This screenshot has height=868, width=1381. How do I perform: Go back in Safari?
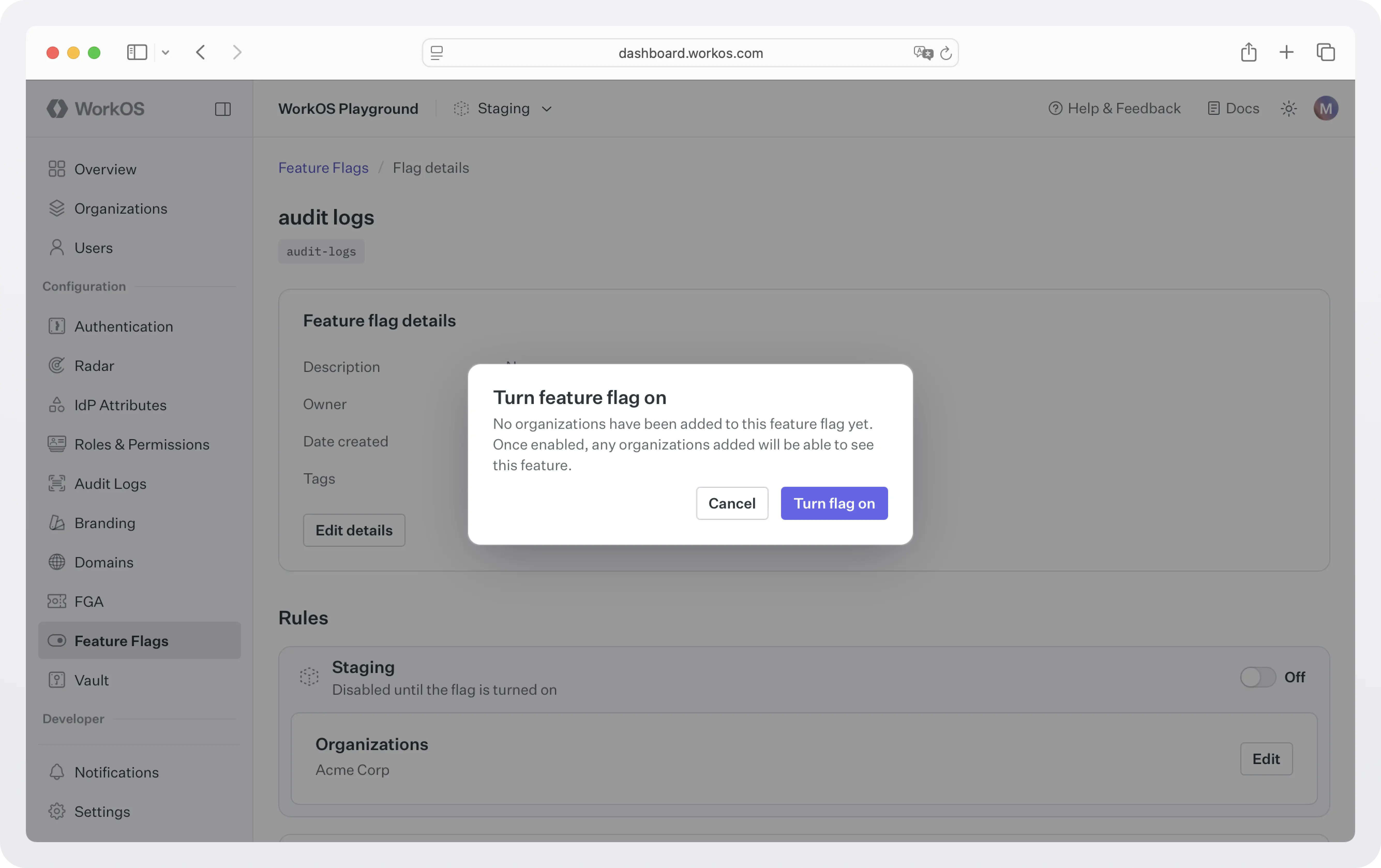[200, 52]
